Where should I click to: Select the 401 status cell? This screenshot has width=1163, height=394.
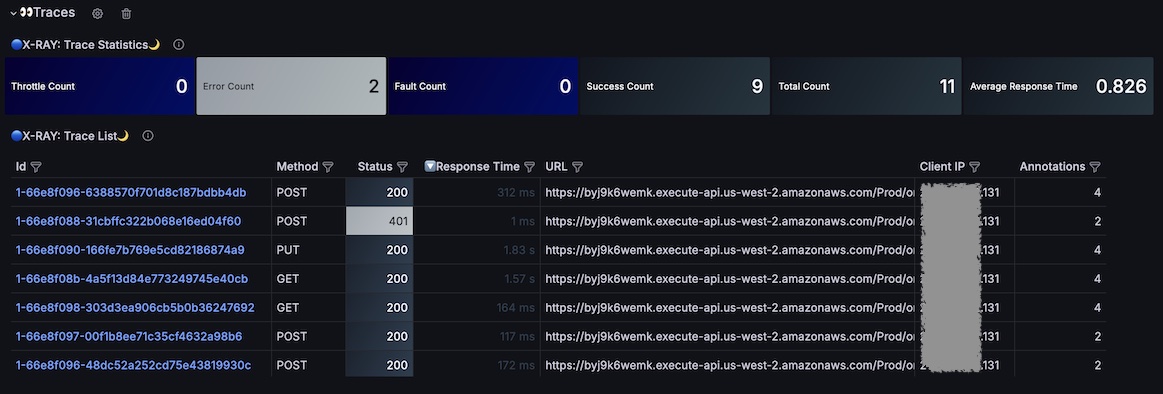click(379, 221)
